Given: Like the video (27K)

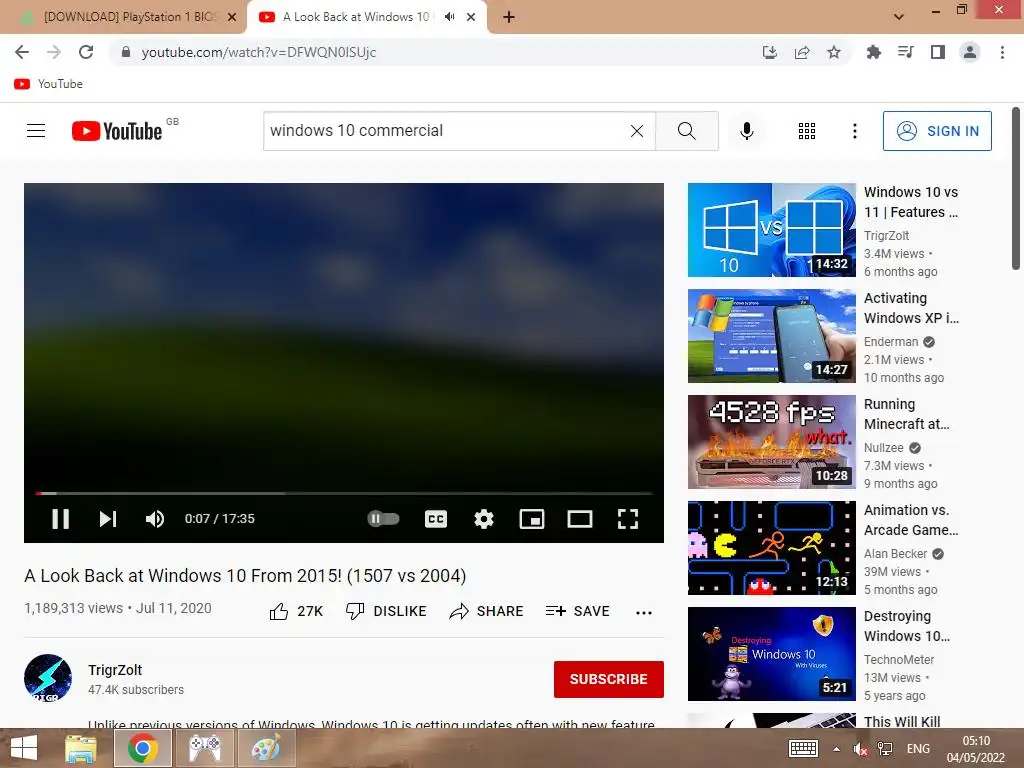Looking at the screenshot, I should (x=296, y=611).
